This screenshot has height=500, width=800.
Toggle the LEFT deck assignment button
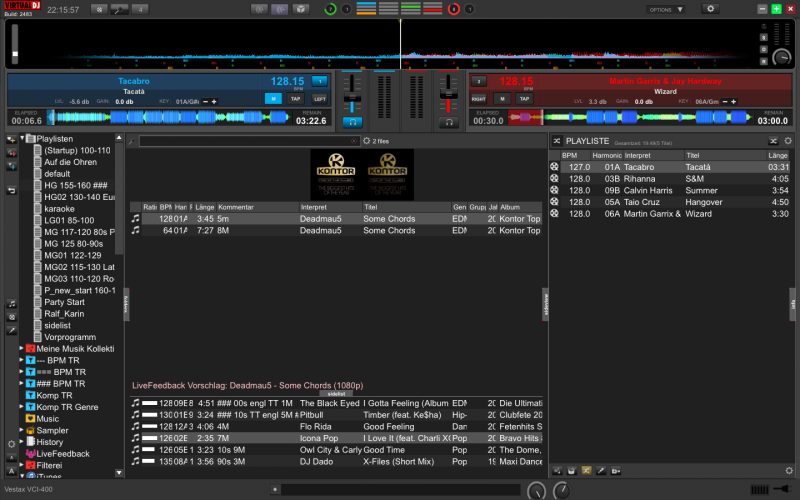point(319,99)
